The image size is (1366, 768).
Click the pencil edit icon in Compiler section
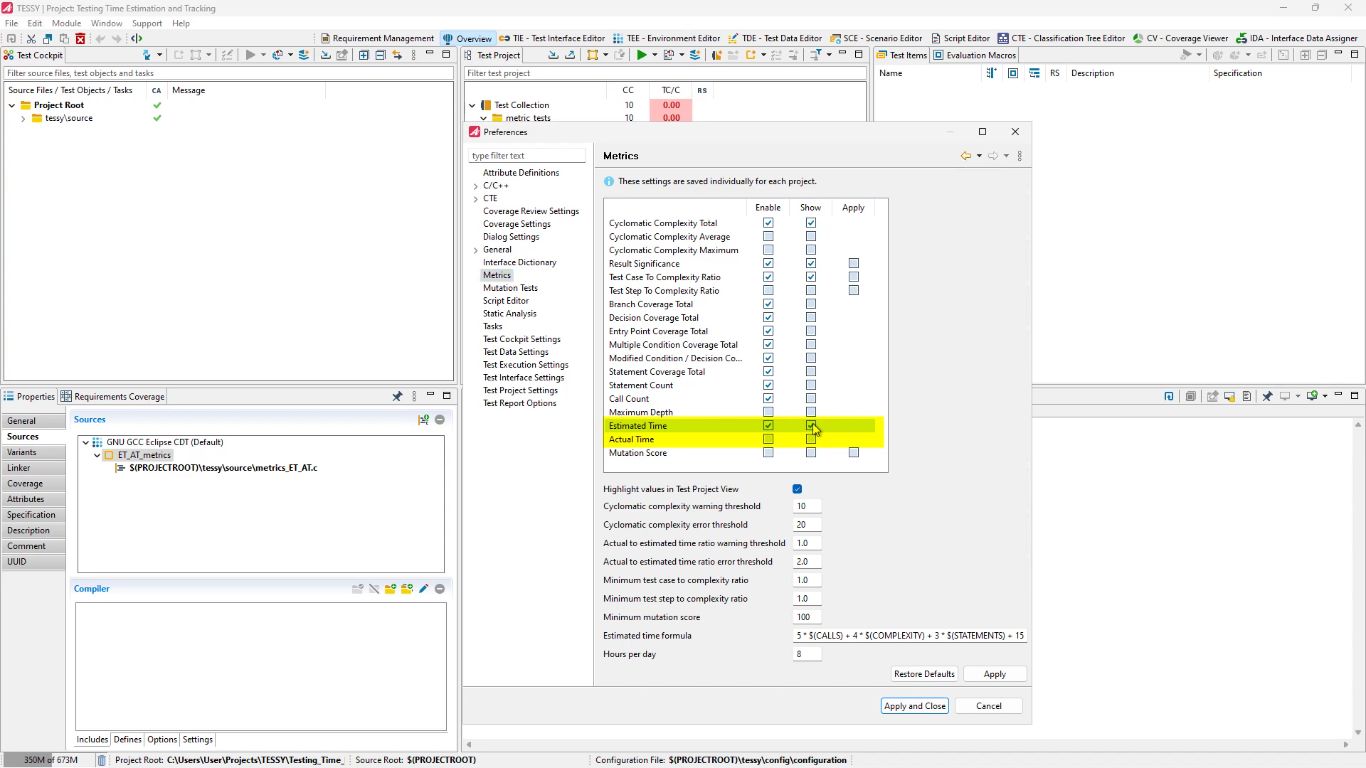click(x=423, y=589)
